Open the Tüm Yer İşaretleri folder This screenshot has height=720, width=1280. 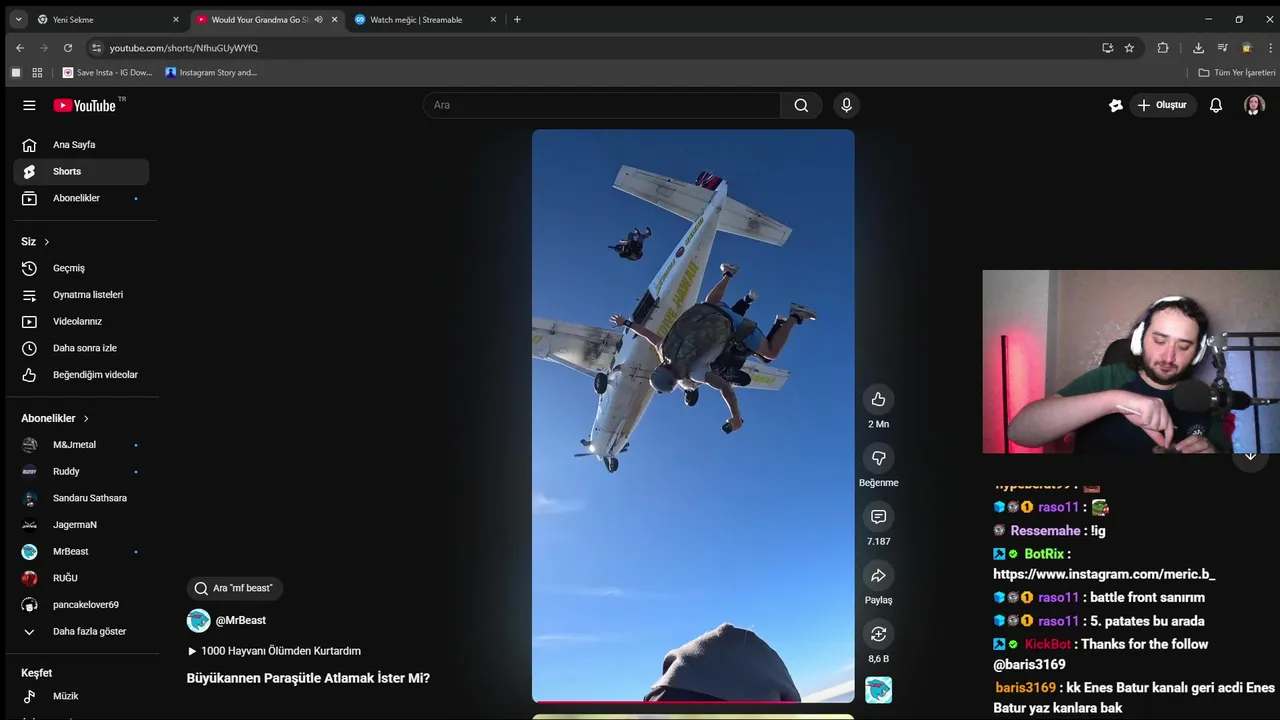coord(1237,72)
